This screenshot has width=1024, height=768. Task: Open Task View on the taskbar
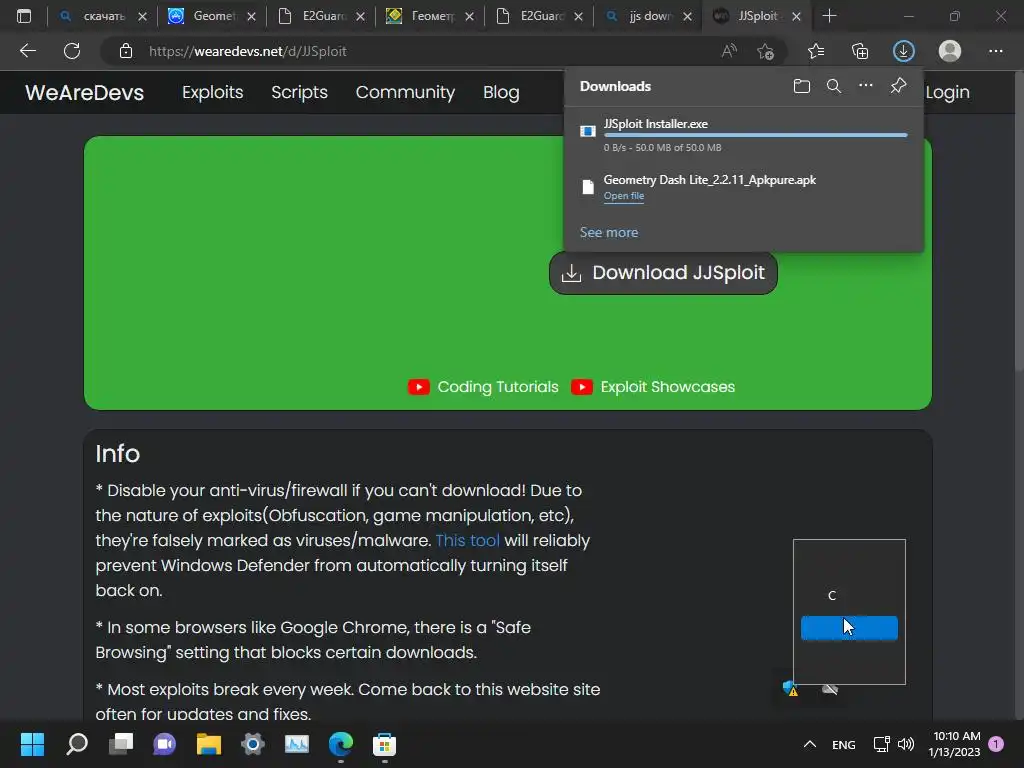pyautogui.click(x=121, y=744)
